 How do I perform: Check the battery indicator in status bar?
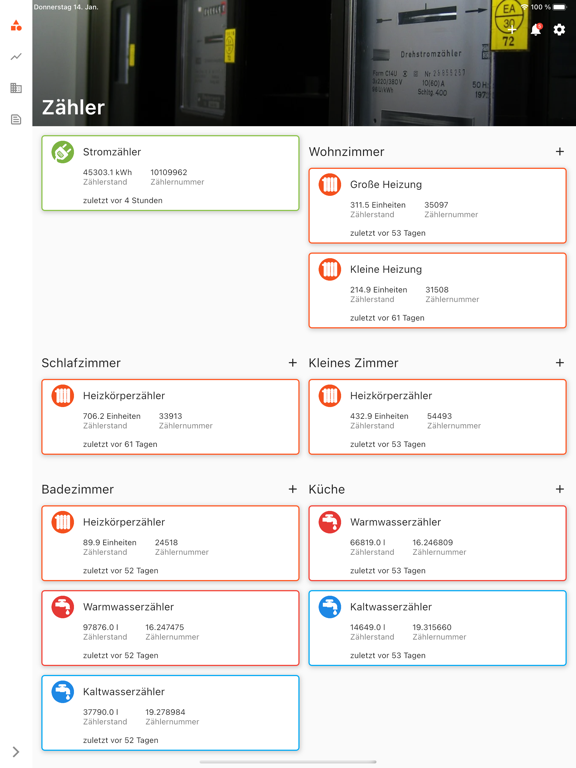click(x=559, y=7)
